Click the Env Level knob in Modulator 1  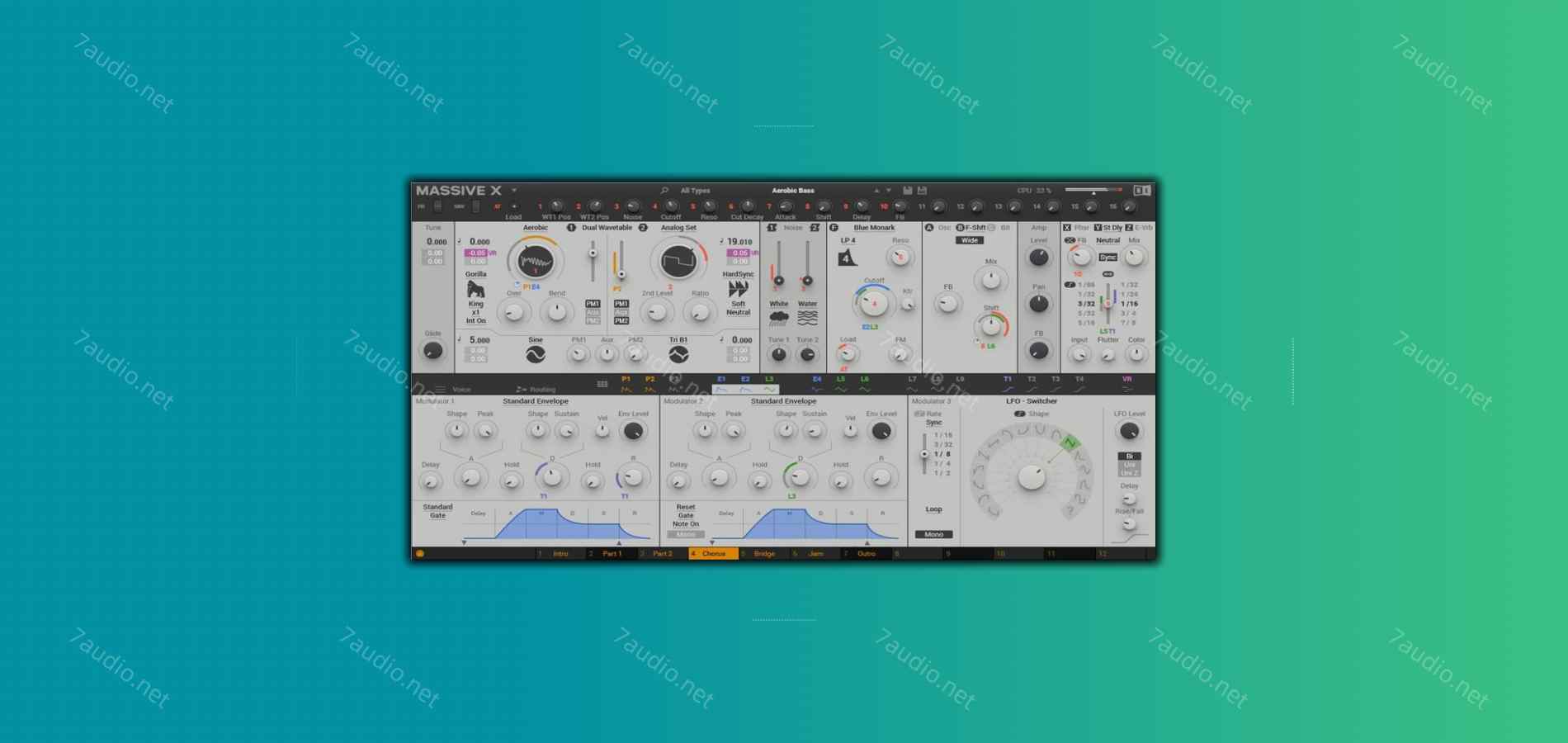[633, 431]
